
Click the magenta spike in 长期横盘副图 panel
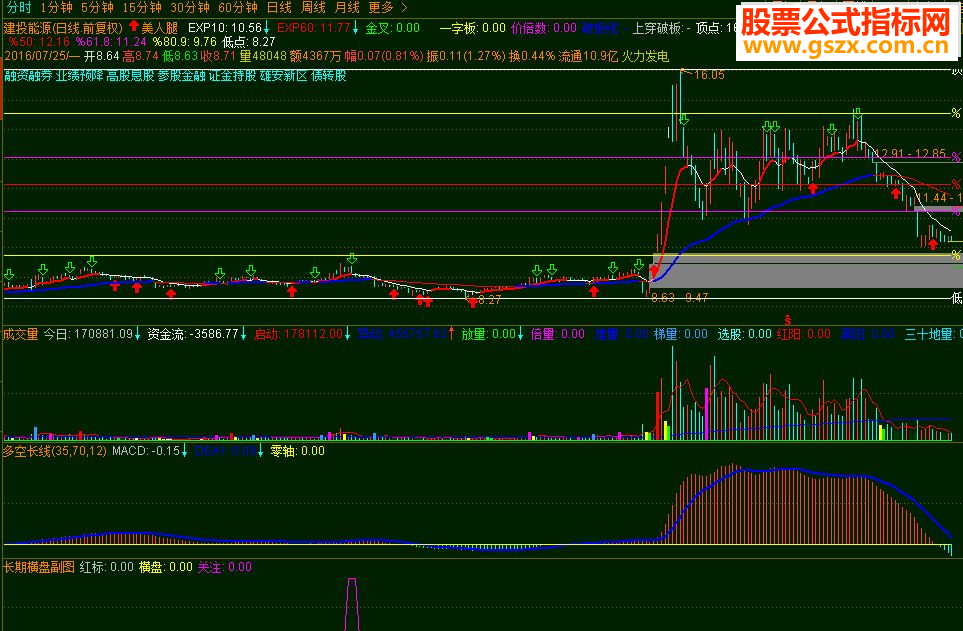click(352, 604)
